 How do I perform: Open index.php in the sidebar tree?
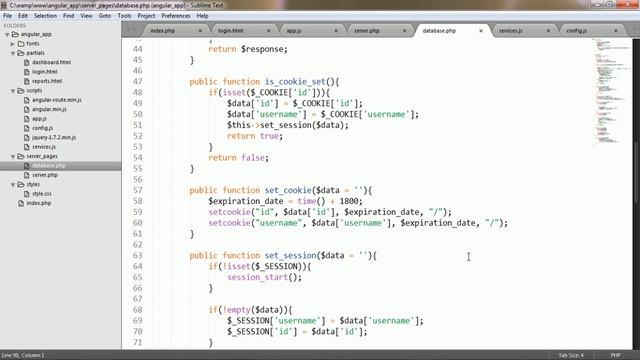coord(39,203)
